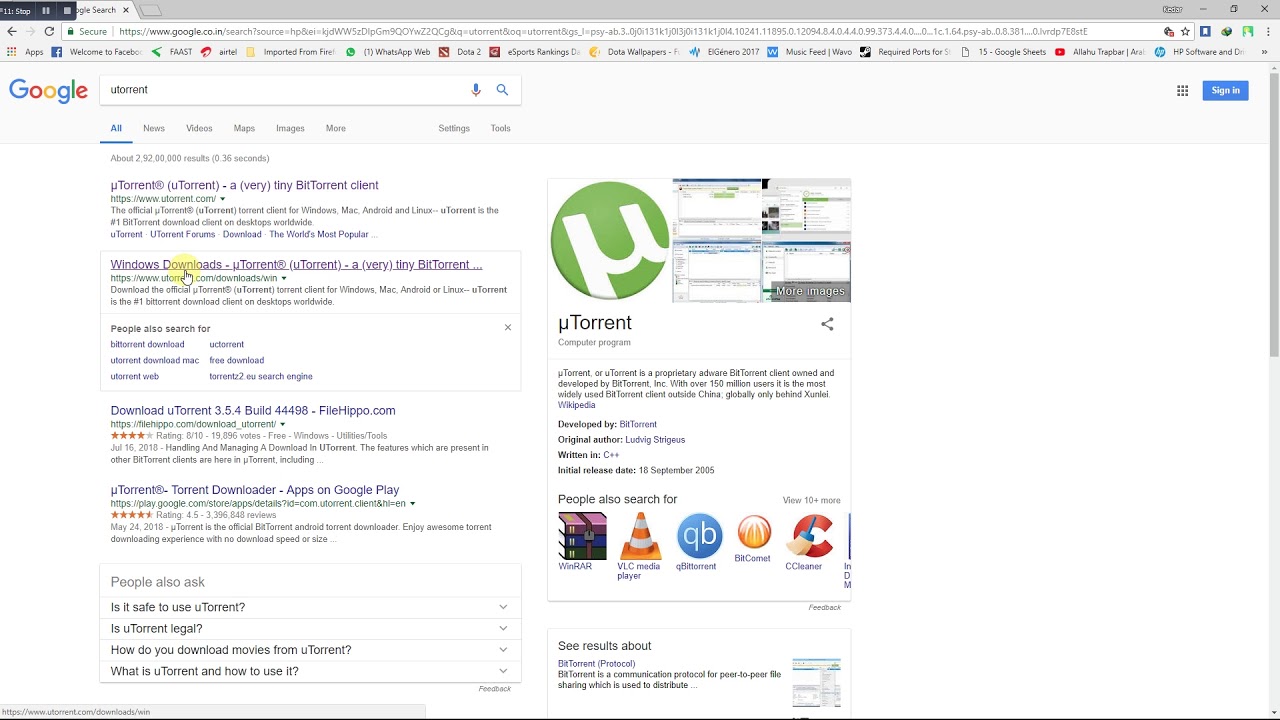Screen dimensions: 1280x720
Task: Open the Windows Downloads µTorrent result
Action: (296, 265)
